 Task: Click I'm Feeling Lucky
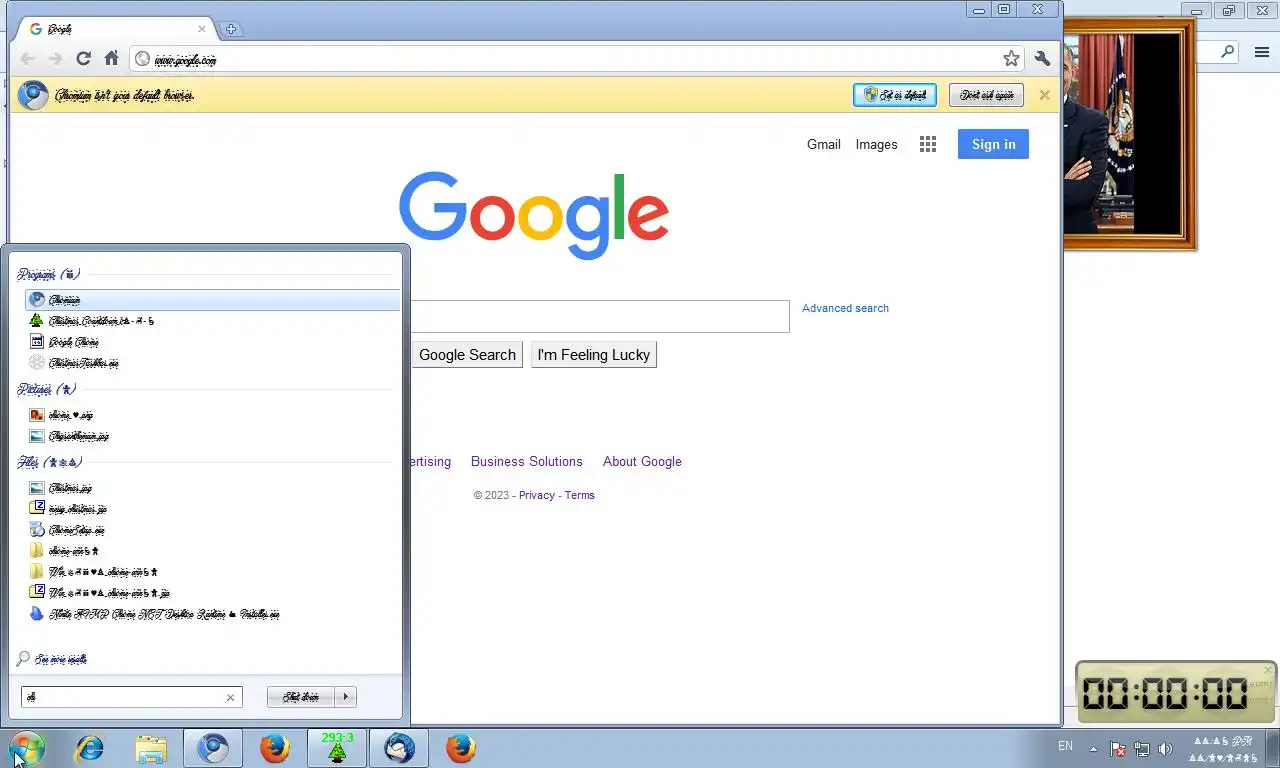594,355
